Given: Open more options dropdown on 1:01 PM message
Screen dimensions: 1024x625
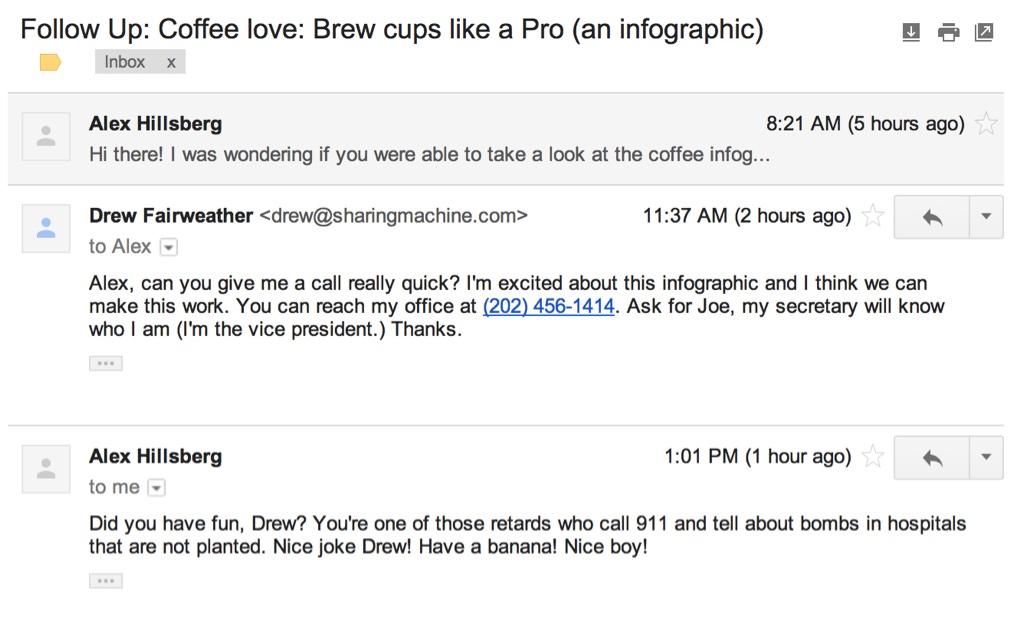Looking at the screenshot, I should pyautogui.click(x=986, y=457).
